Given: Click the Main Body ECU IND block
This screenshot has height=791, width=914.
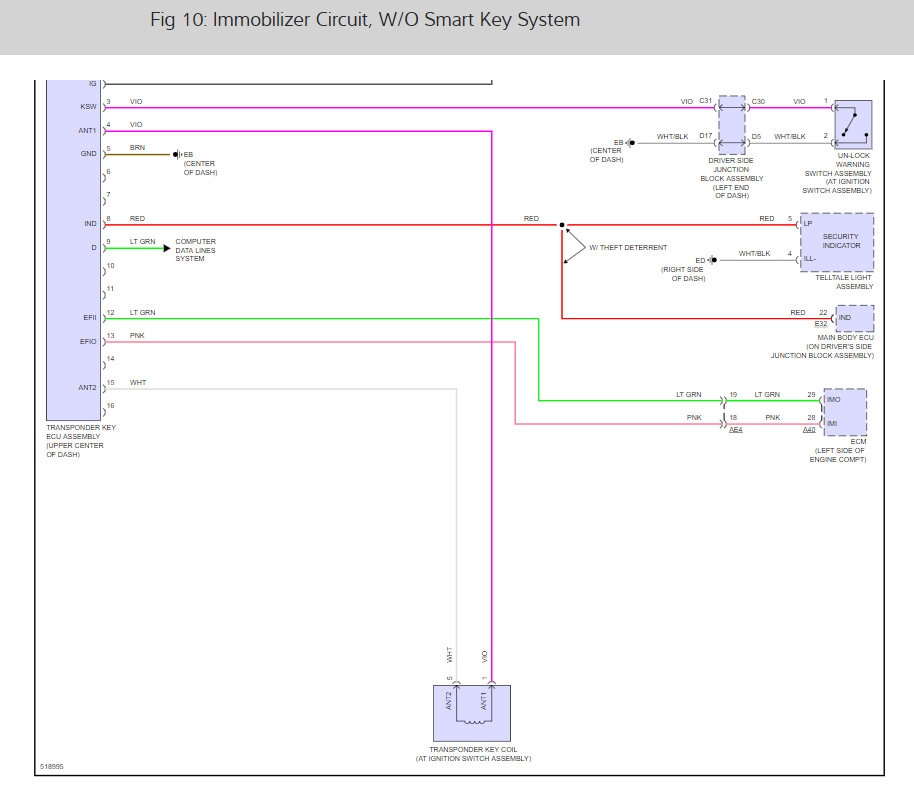Looking at the screenshot, I should [855, 318].
